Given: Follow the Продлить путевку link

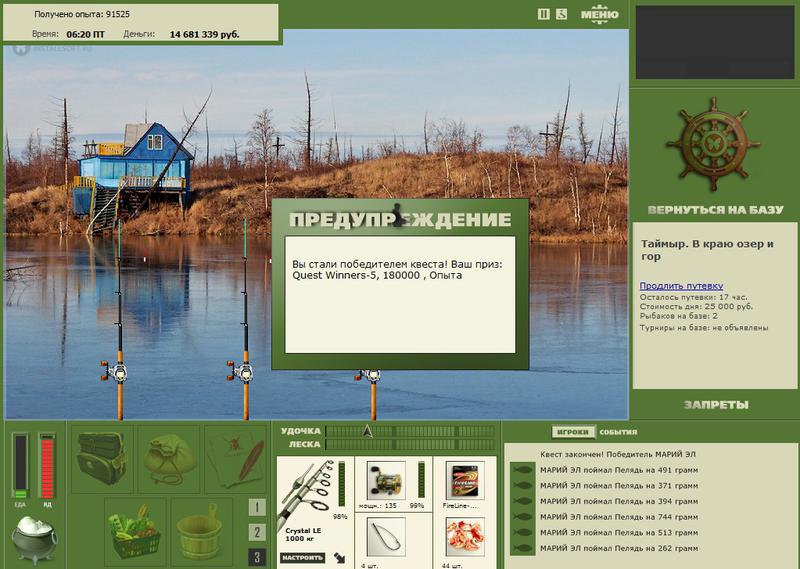Looking at the screenshot, I should [x=681, y=286].
